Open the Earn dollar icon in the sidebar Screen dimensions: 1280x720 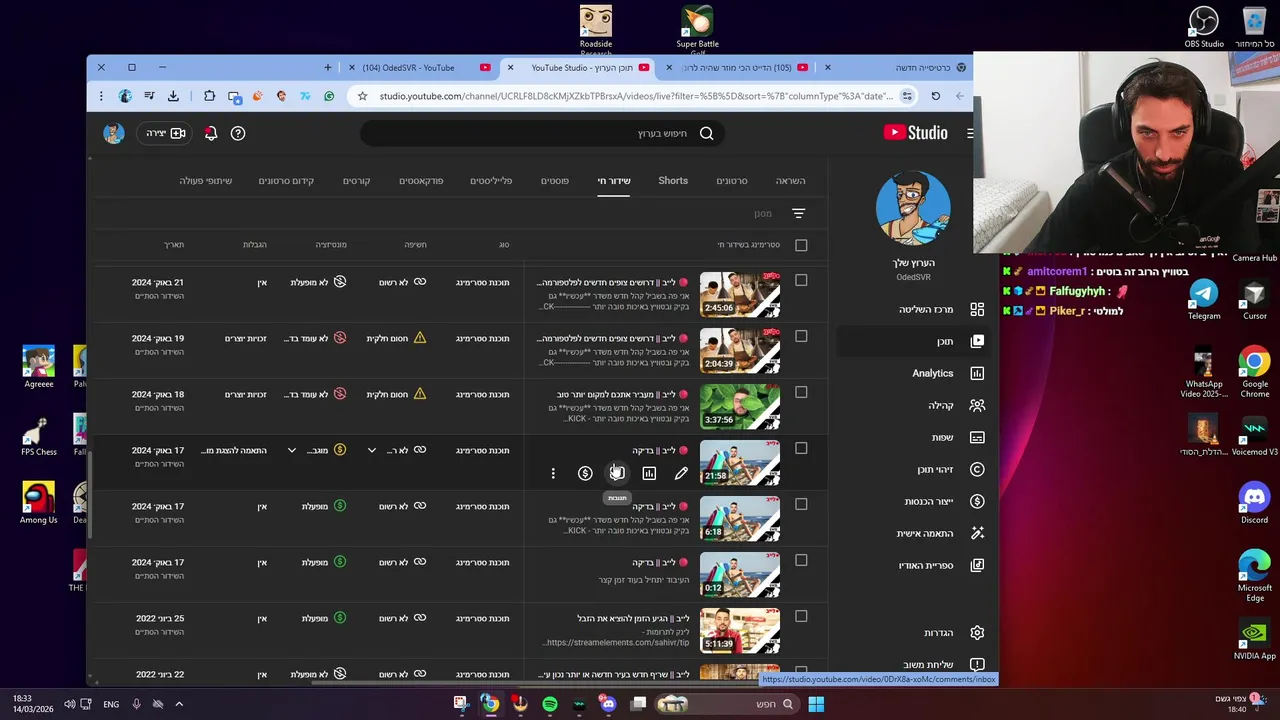point(977,501)
